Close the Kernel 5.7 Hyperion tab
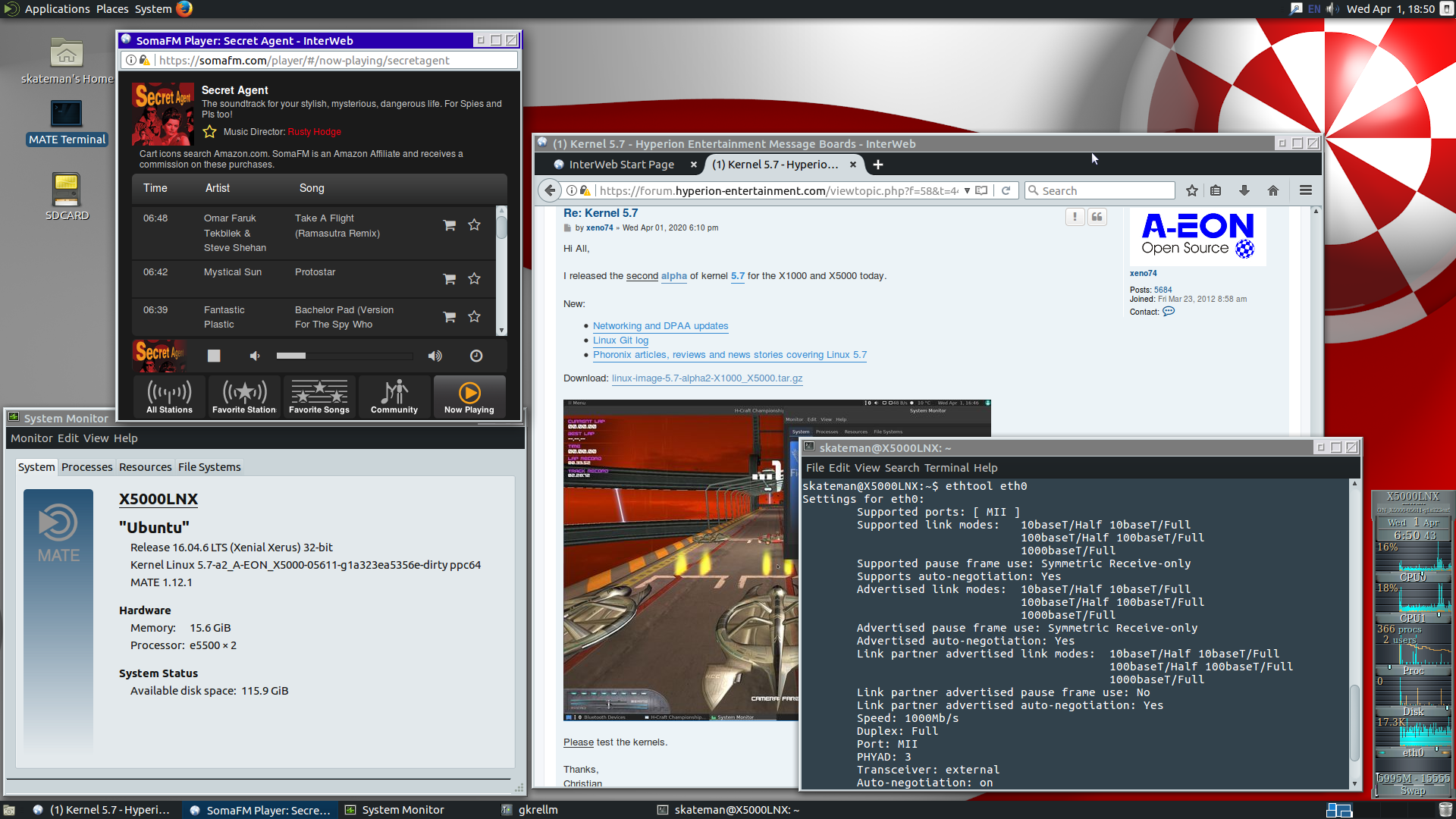1456x819 pixels. coord(853,165)
